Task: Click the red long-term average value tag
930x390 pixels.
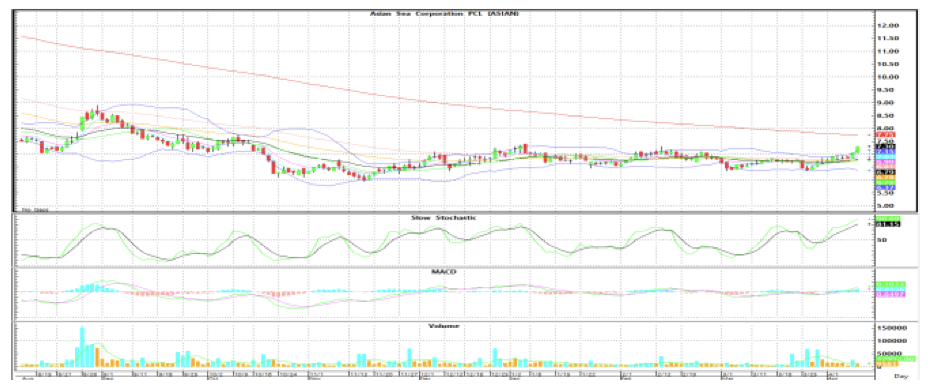Action: point(886,135)
